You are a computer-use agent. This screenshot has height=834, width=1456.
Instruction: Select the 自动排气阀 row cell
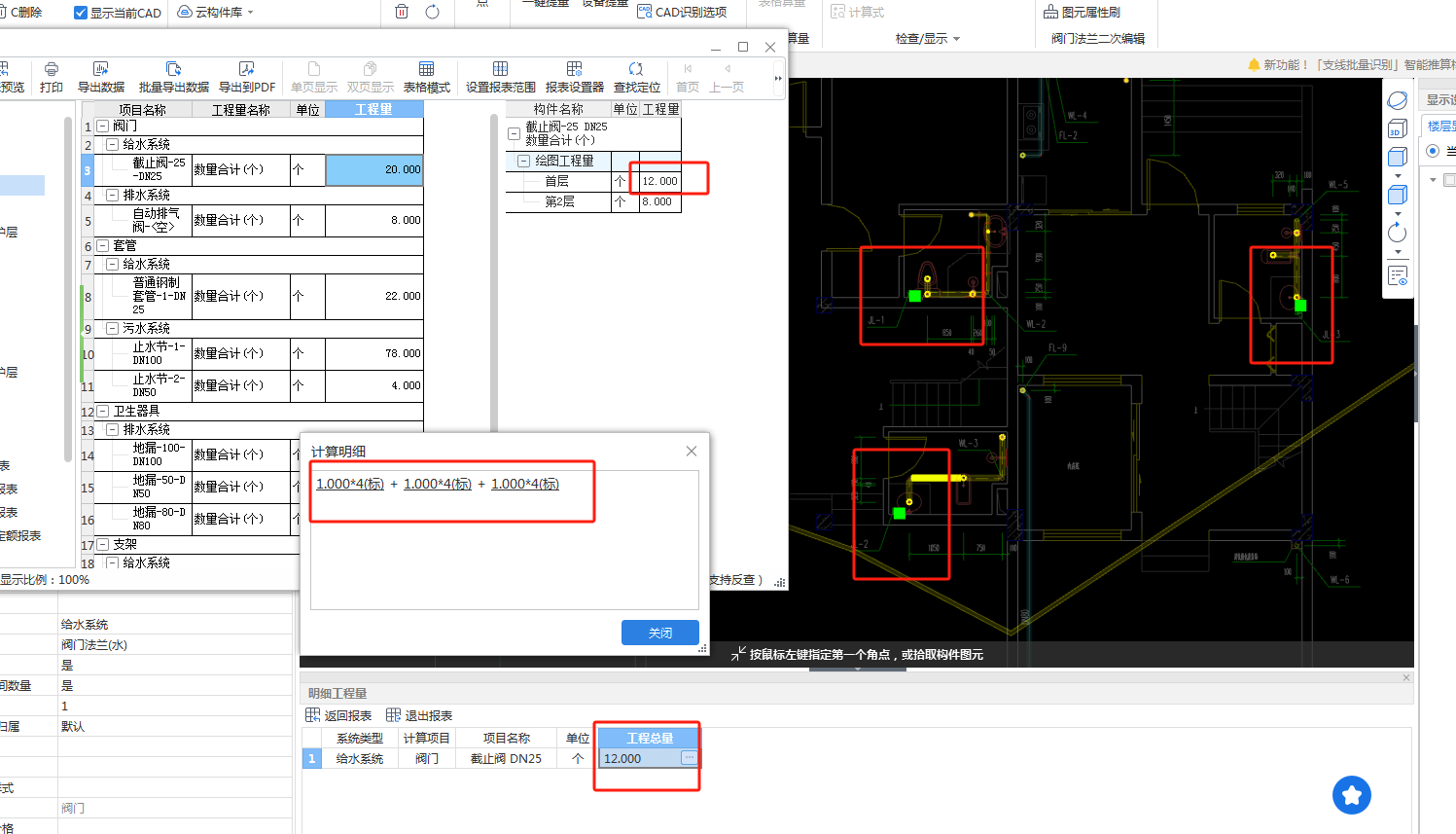[155, 221]
